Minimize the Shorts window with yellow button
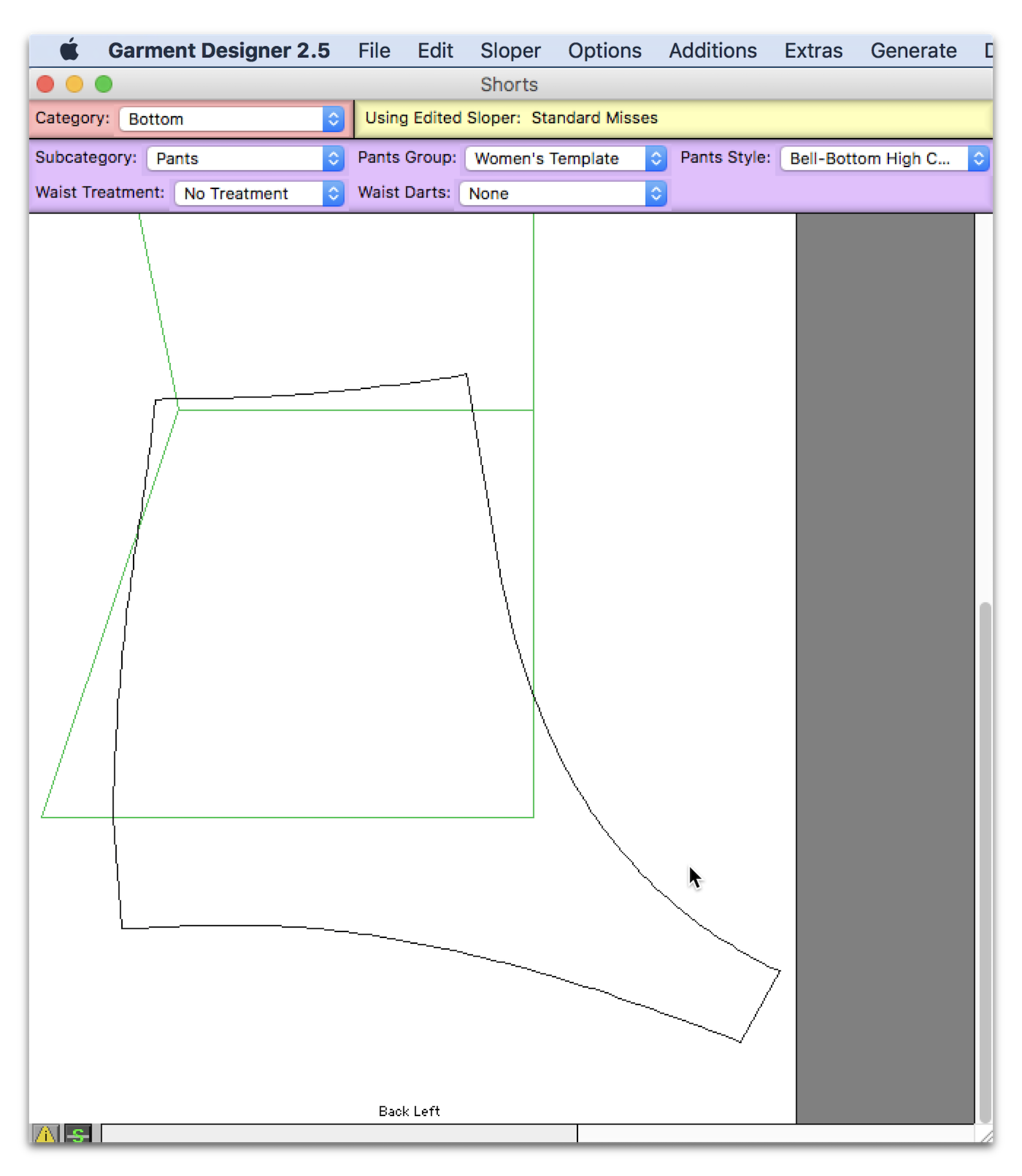This screenshot has width=1022, height=1176. [75, 85]
